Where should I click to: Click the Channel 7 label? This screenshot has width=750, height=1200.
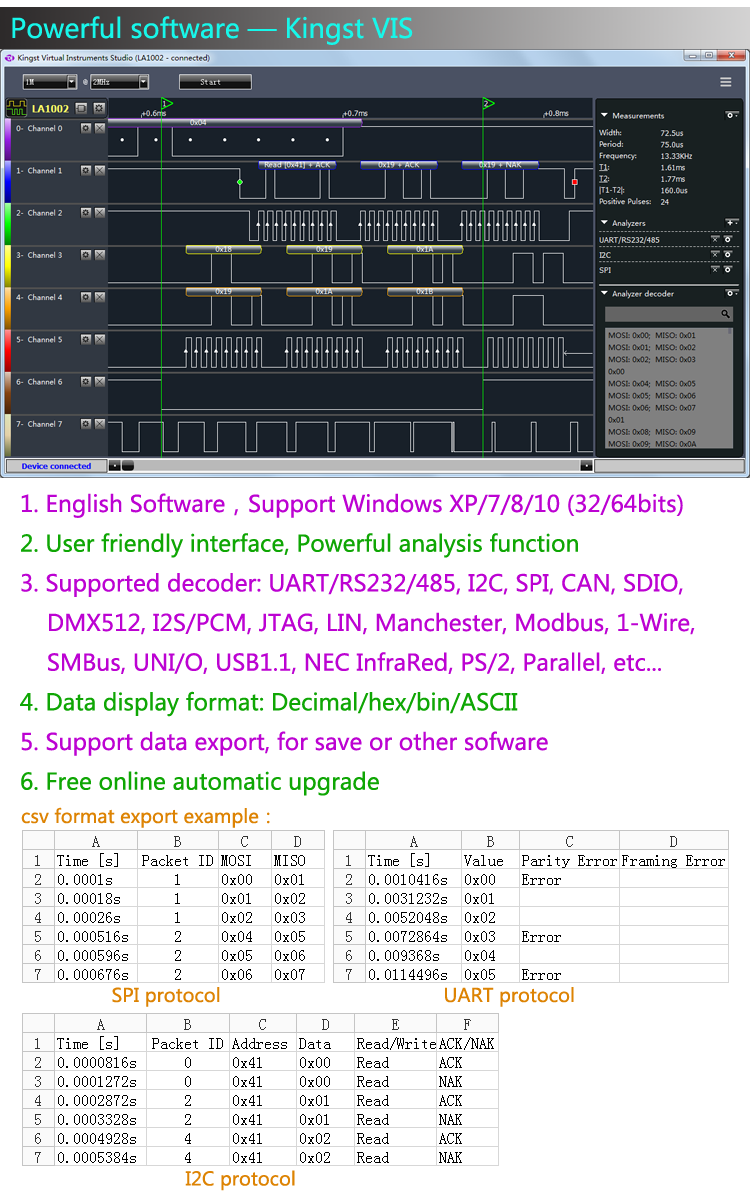coord(39,424)
